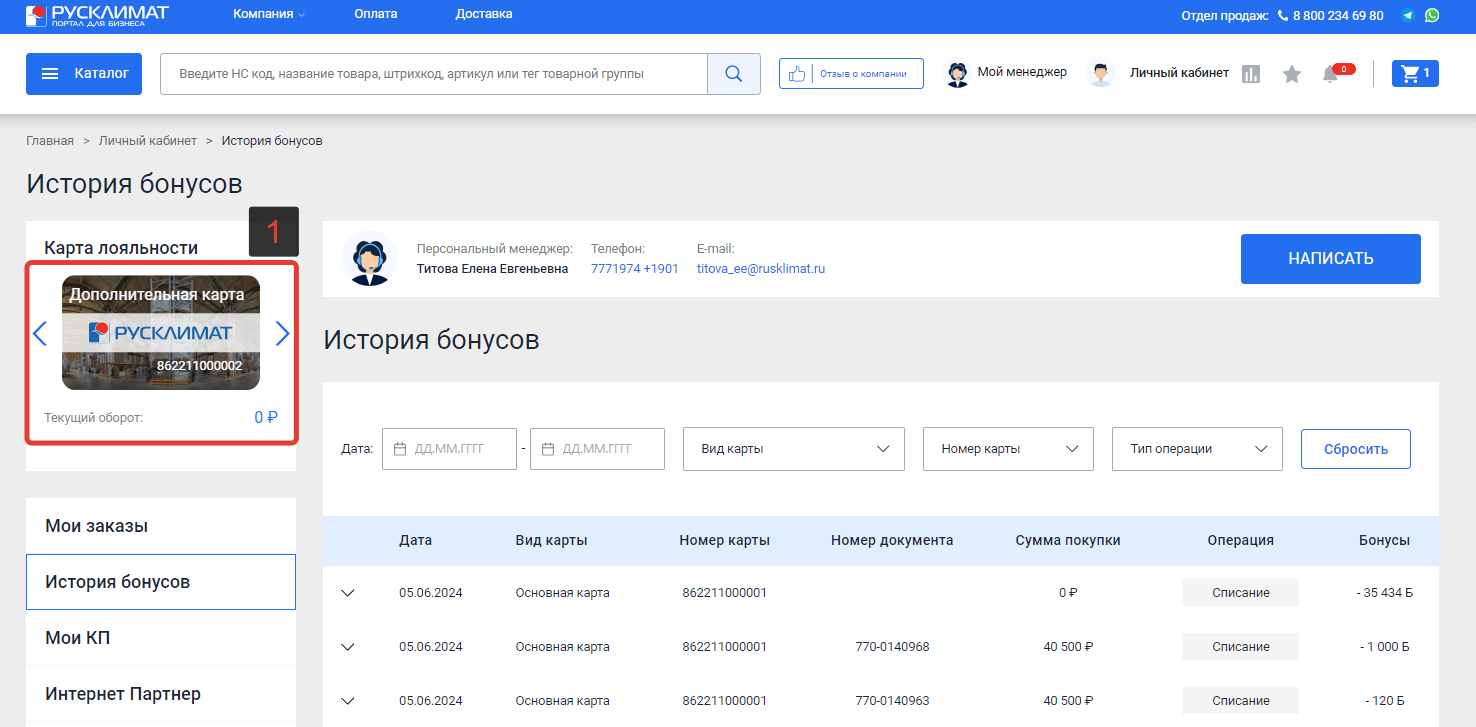The width and height of the screenshot is (1476, 727).
Task: Expand the row for document 770-0140963
Action: coord(348,701)
